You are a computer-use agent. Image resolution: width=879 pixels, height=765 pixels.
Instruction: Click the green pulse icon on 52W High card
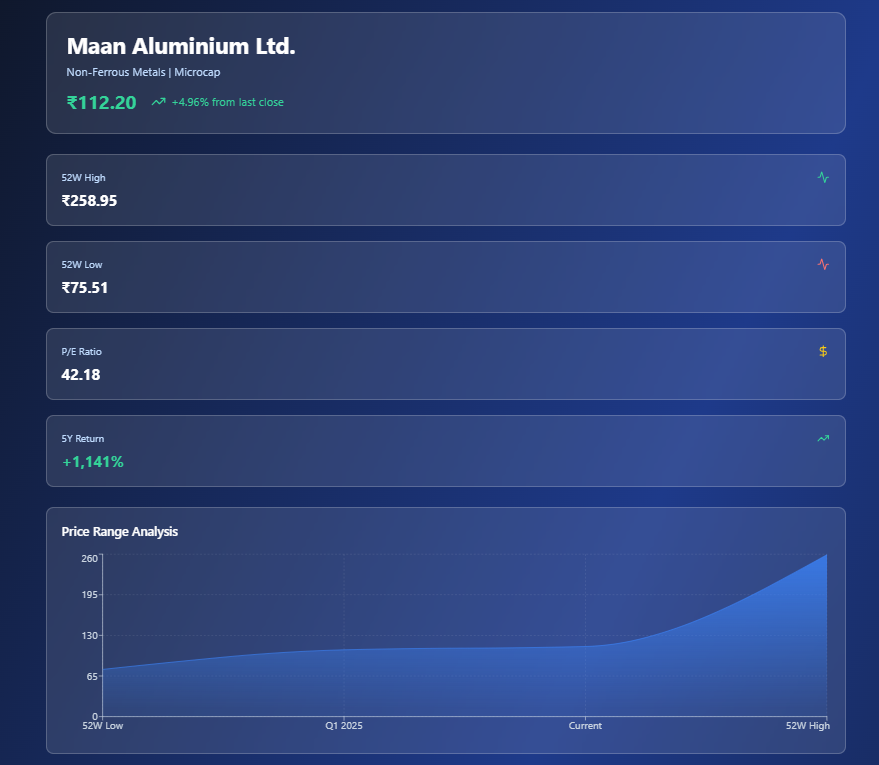822,177
